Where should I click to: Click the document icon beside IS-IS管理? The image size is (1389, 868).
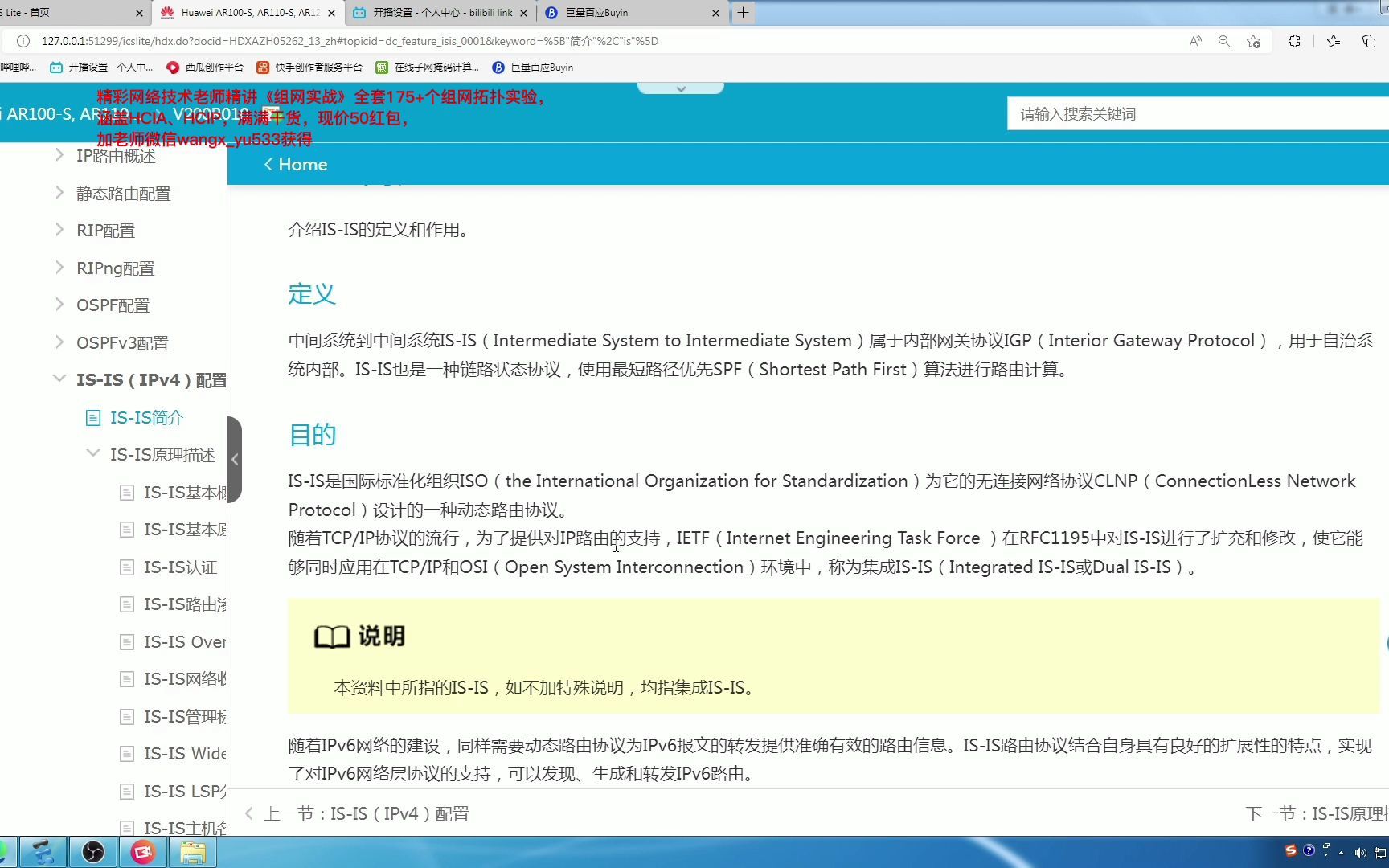click(x=126, y=717)
